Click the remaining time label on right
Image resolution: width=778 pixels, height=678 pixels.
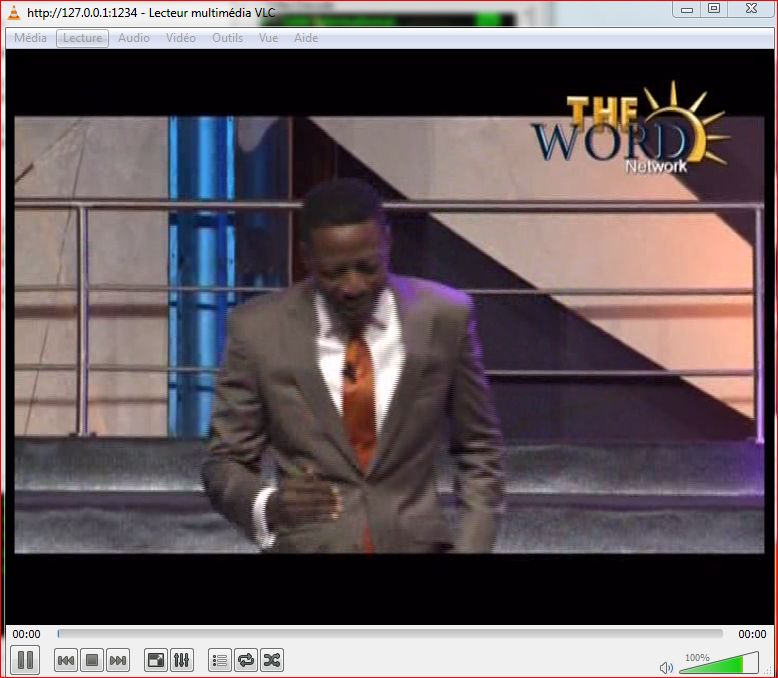click(x=752, y=634)
